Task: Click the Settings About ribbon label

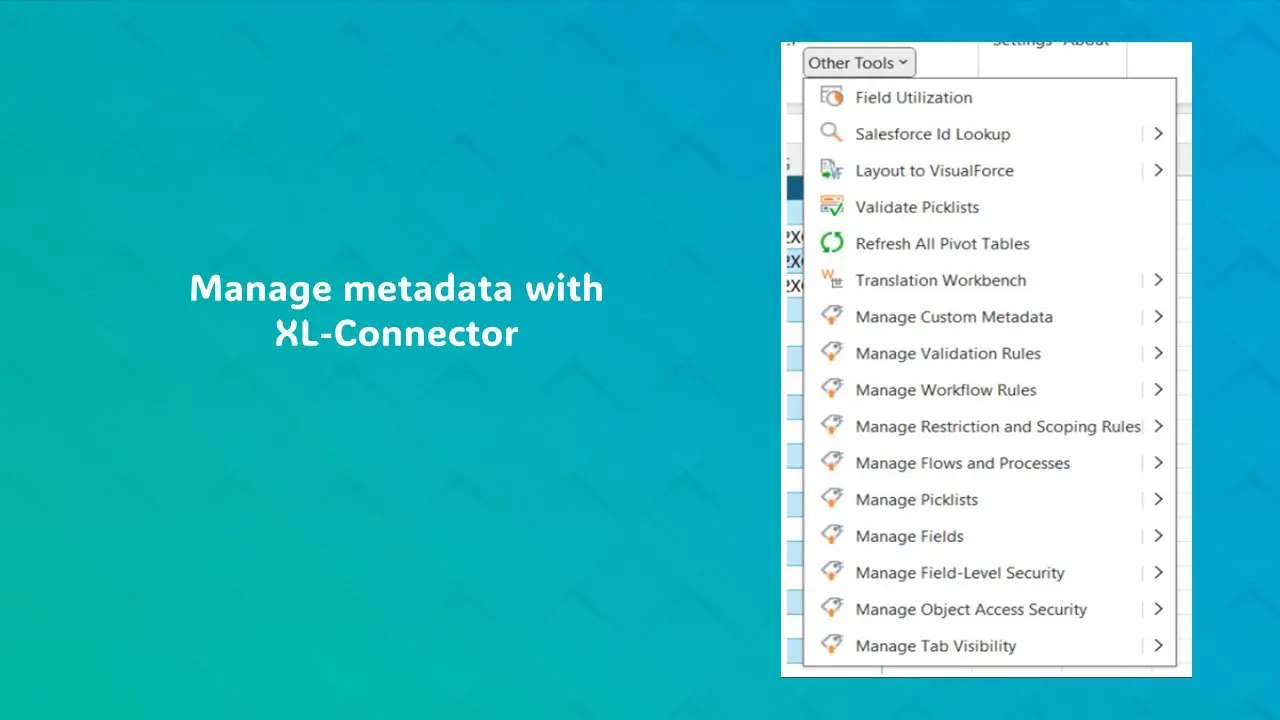Action: point(1050,45)
